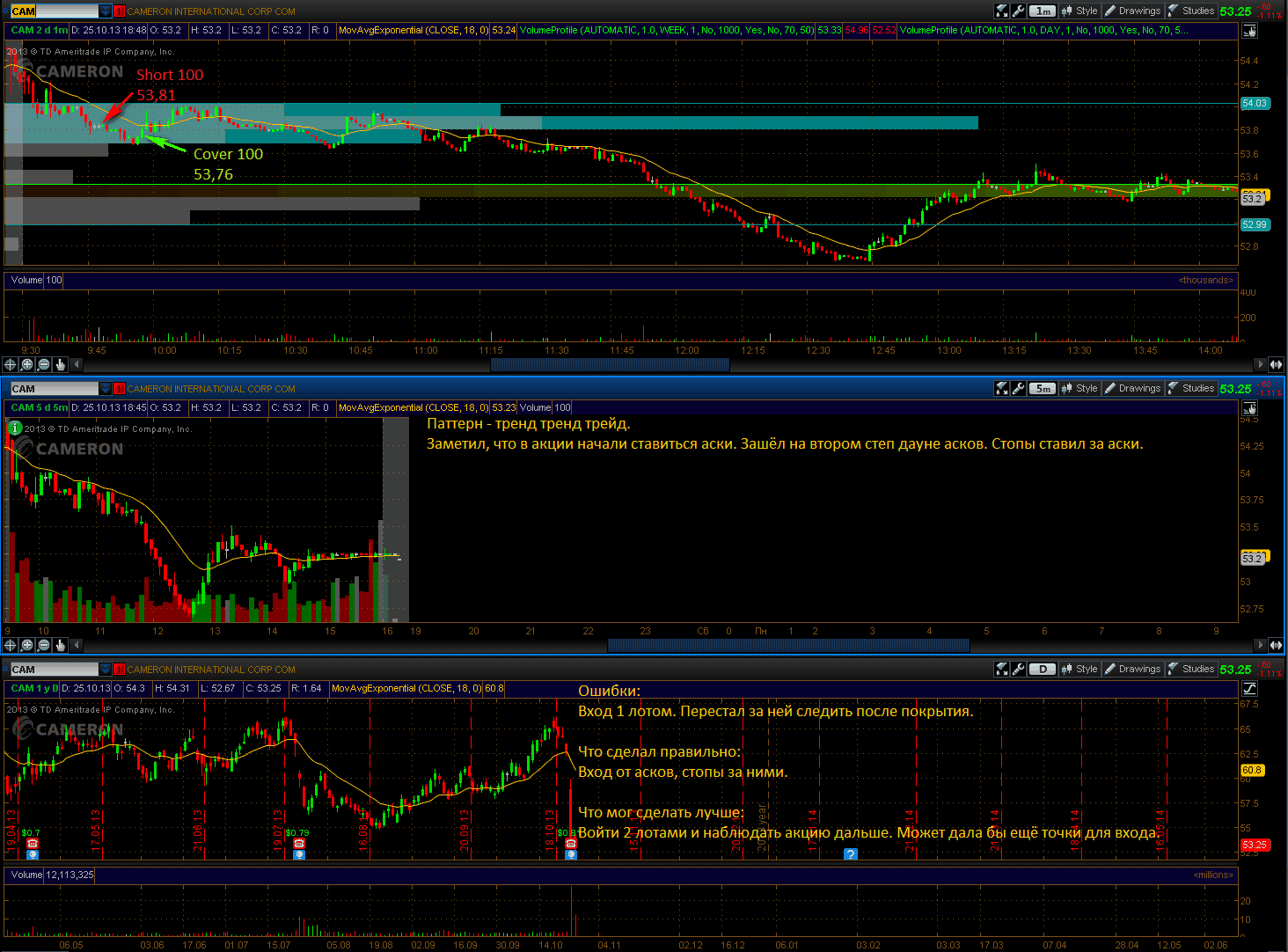Click the blue question mark event marker
Image resolution: width=1288 pixels, height=952 pixels.
850,854
